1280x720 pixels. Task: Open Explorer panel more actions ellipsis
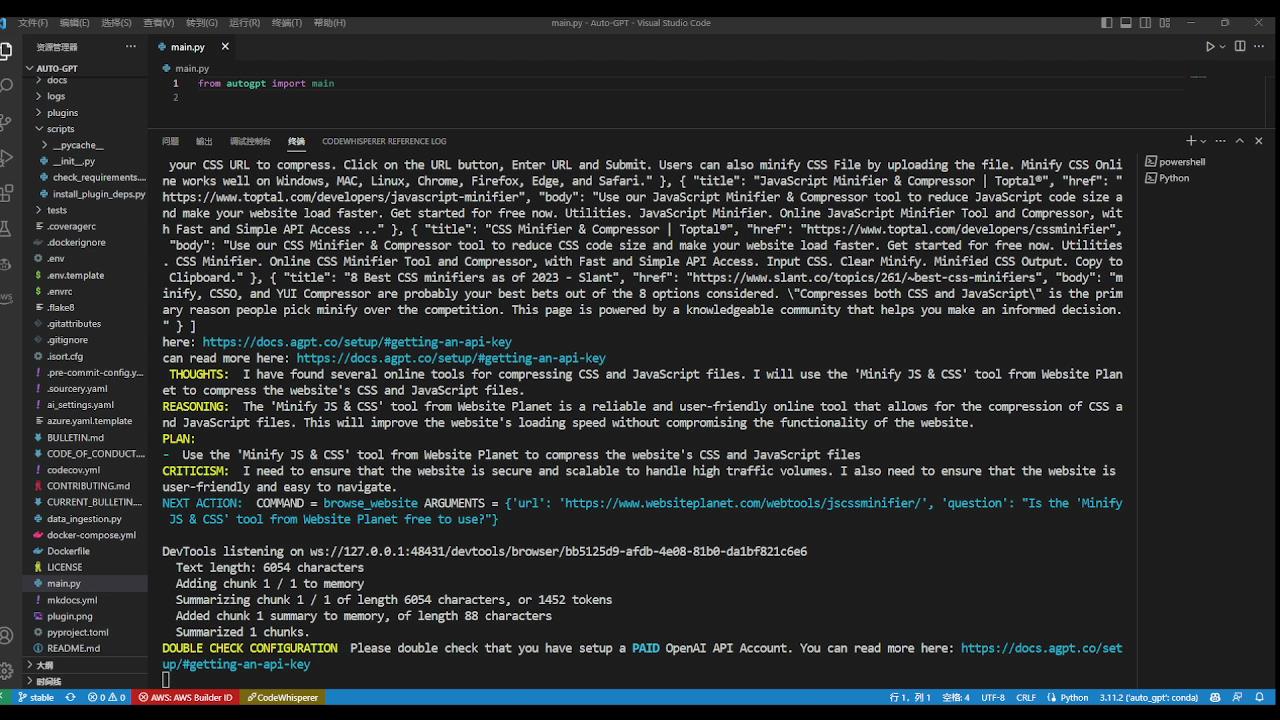[x=131, y=46]
